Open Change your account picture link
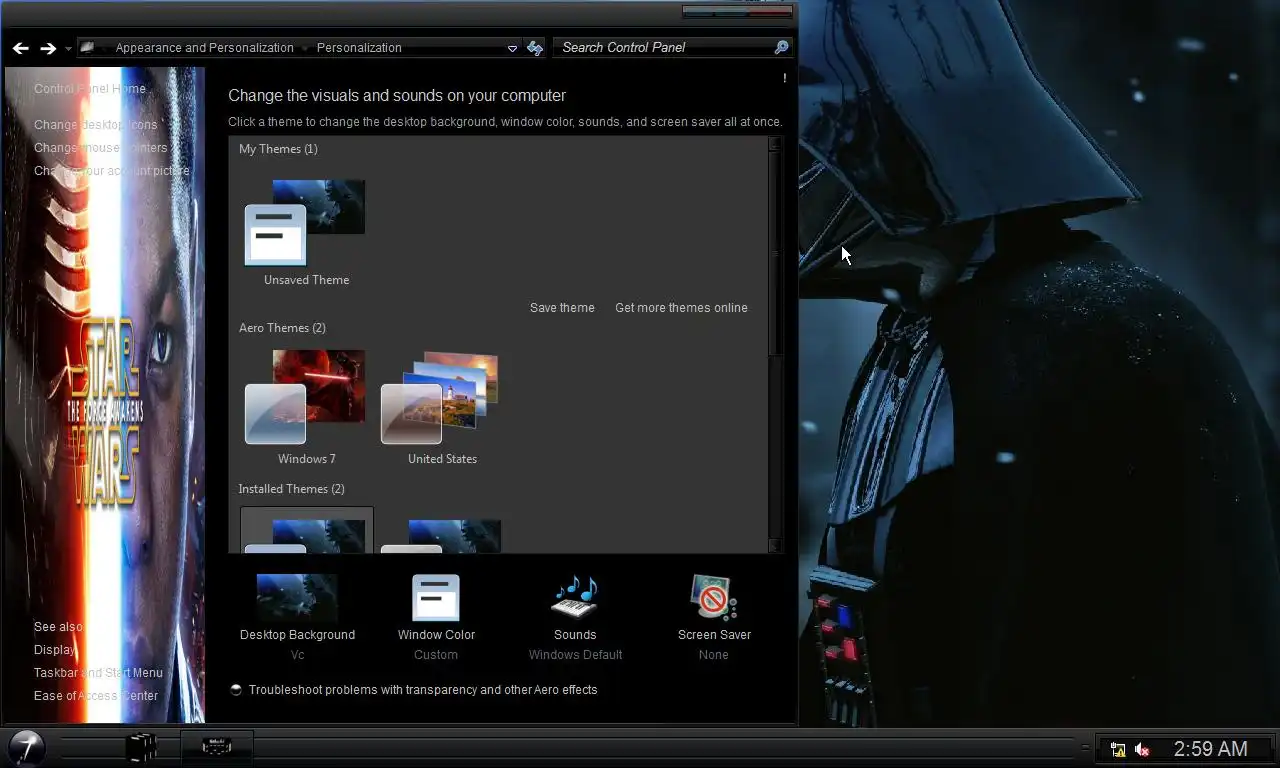 click(x=111, y=170)
